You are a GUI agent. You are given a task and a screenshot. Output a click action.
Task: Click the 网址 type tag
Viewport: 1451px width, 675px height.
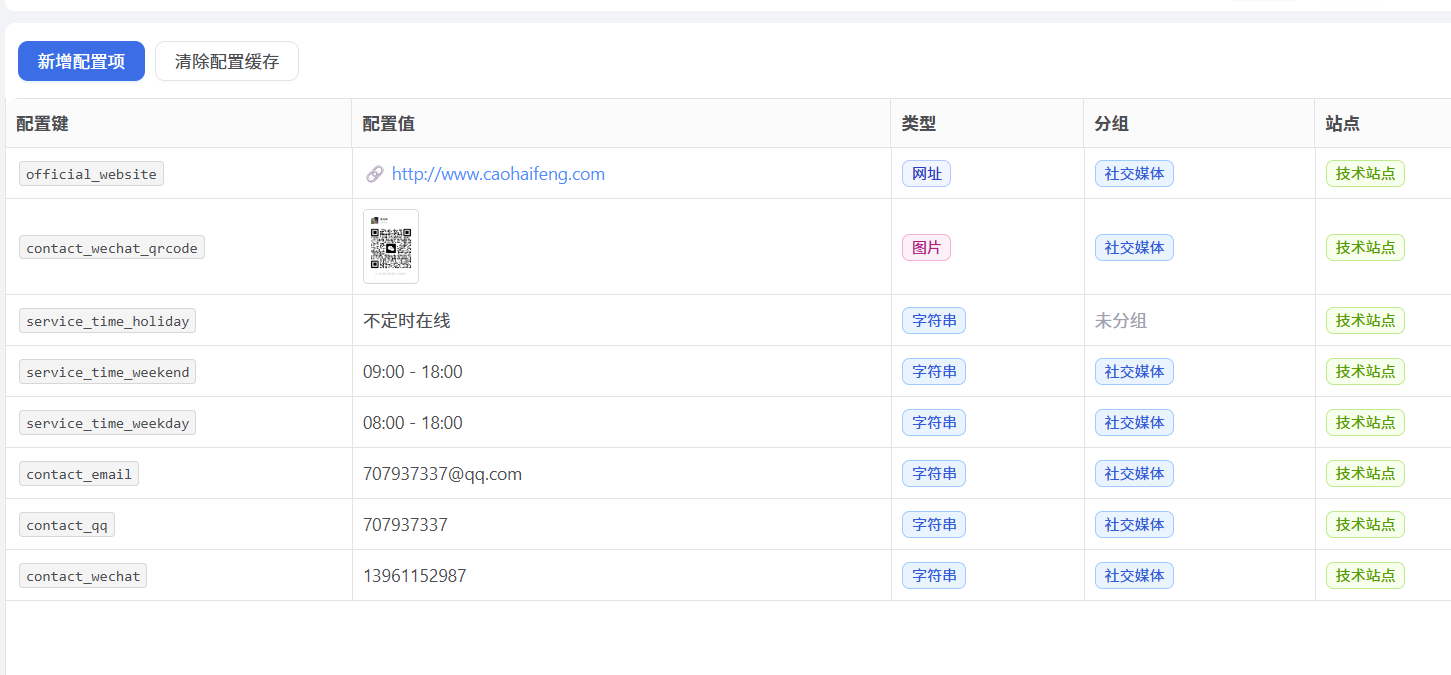(x=926, y=174)
